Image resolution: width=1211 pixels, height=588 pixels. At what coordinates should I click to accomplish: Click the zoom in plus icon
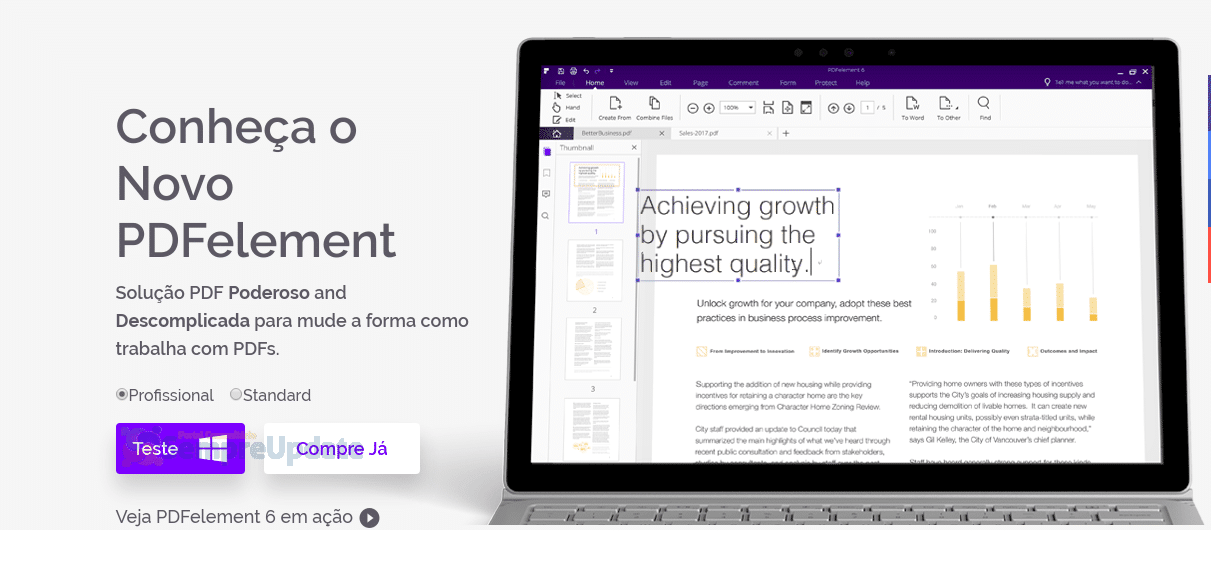coord(709,108)
